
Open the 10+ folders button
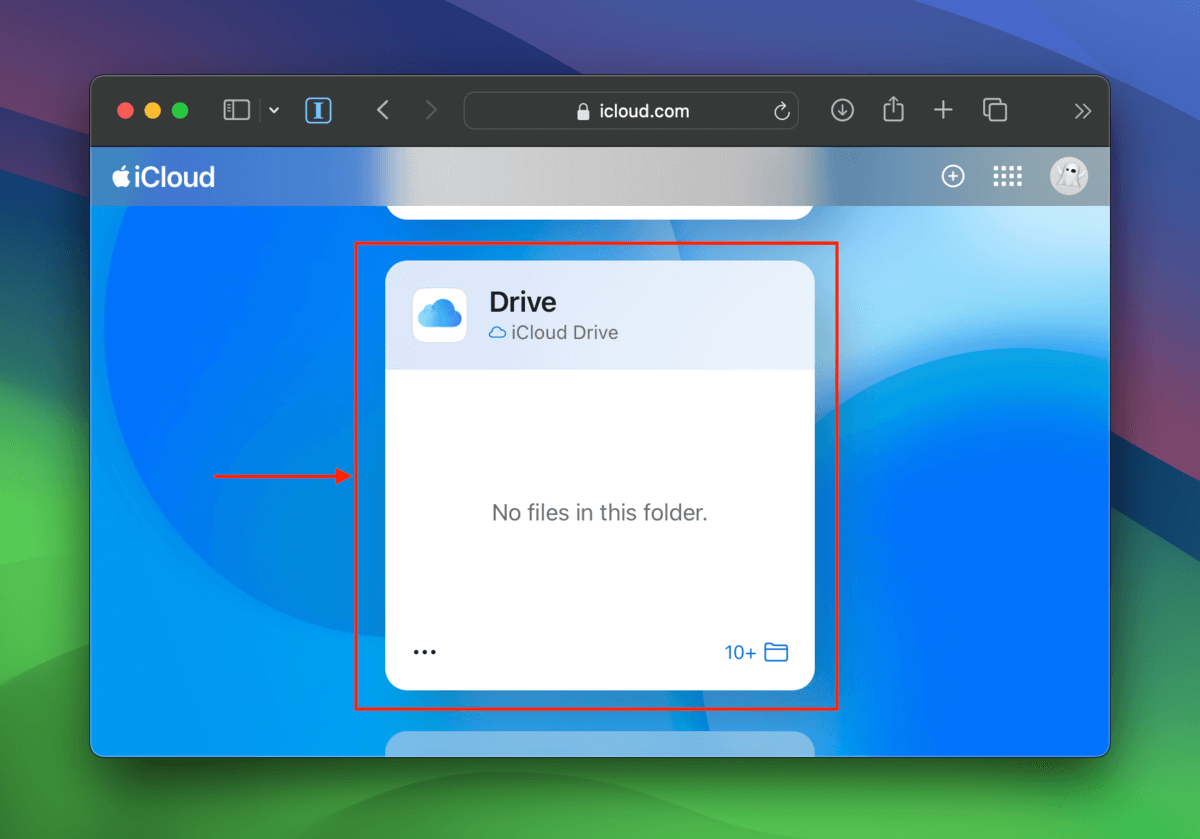click(756, 652)
